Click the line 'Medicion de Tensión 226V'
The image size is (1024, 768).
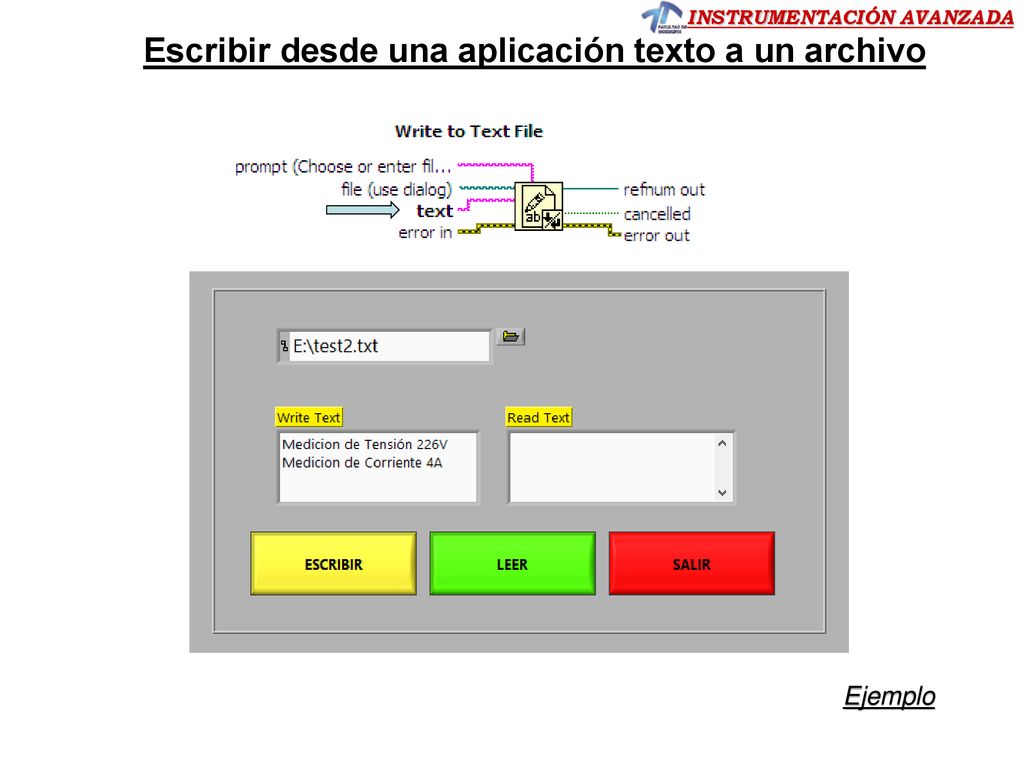click(364, 445)
